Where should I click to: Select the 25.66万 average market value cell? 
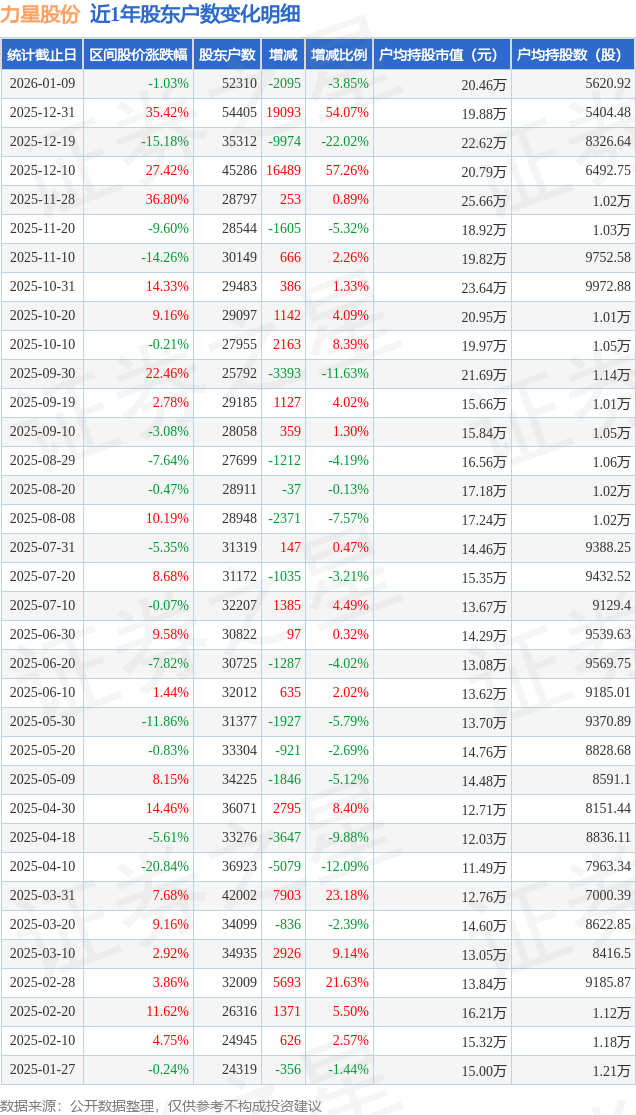484,200
